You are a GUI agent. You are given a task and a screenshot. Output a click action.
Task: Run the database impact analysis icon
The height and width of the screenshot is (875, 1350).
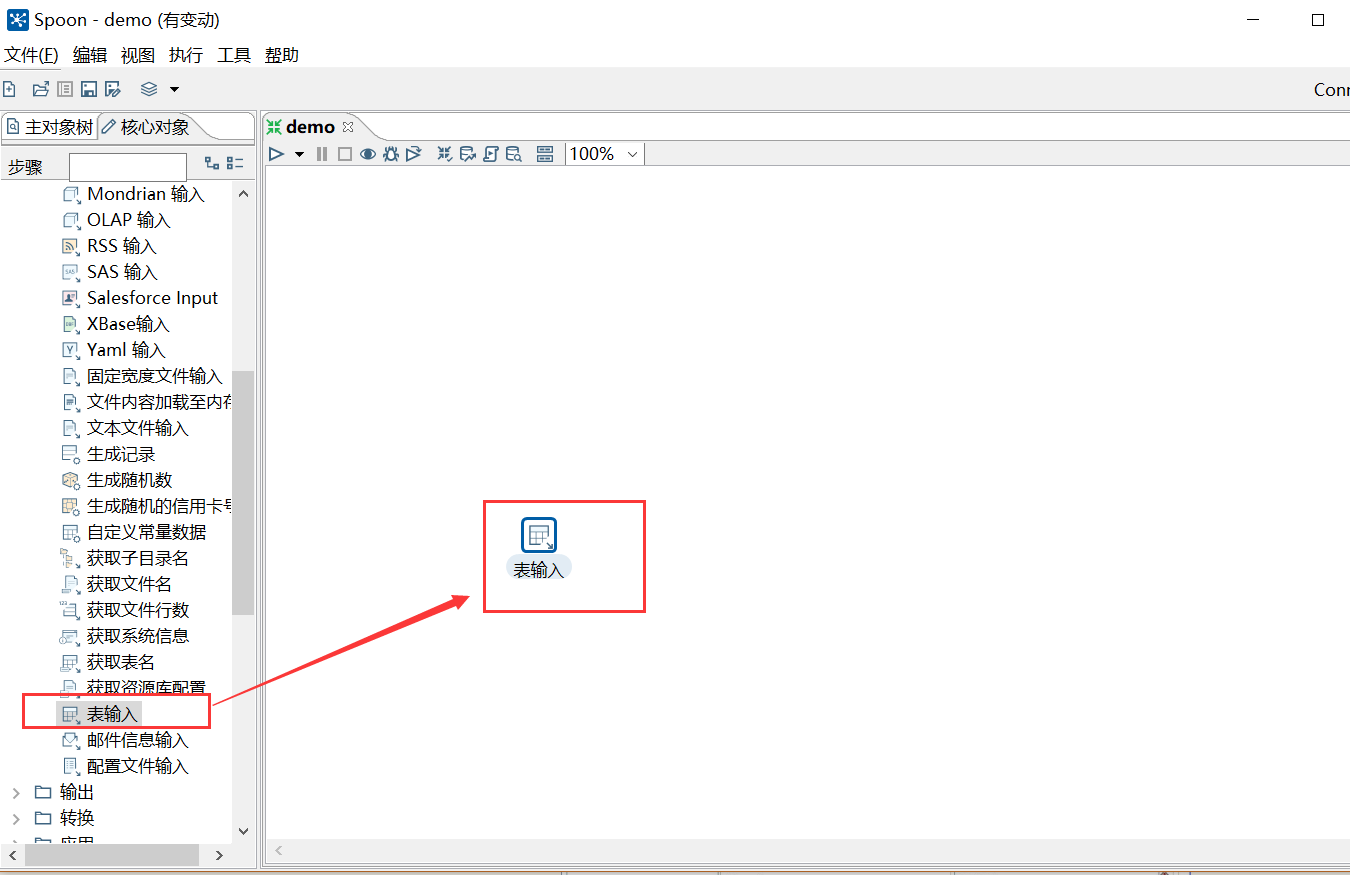coord(468,154)
